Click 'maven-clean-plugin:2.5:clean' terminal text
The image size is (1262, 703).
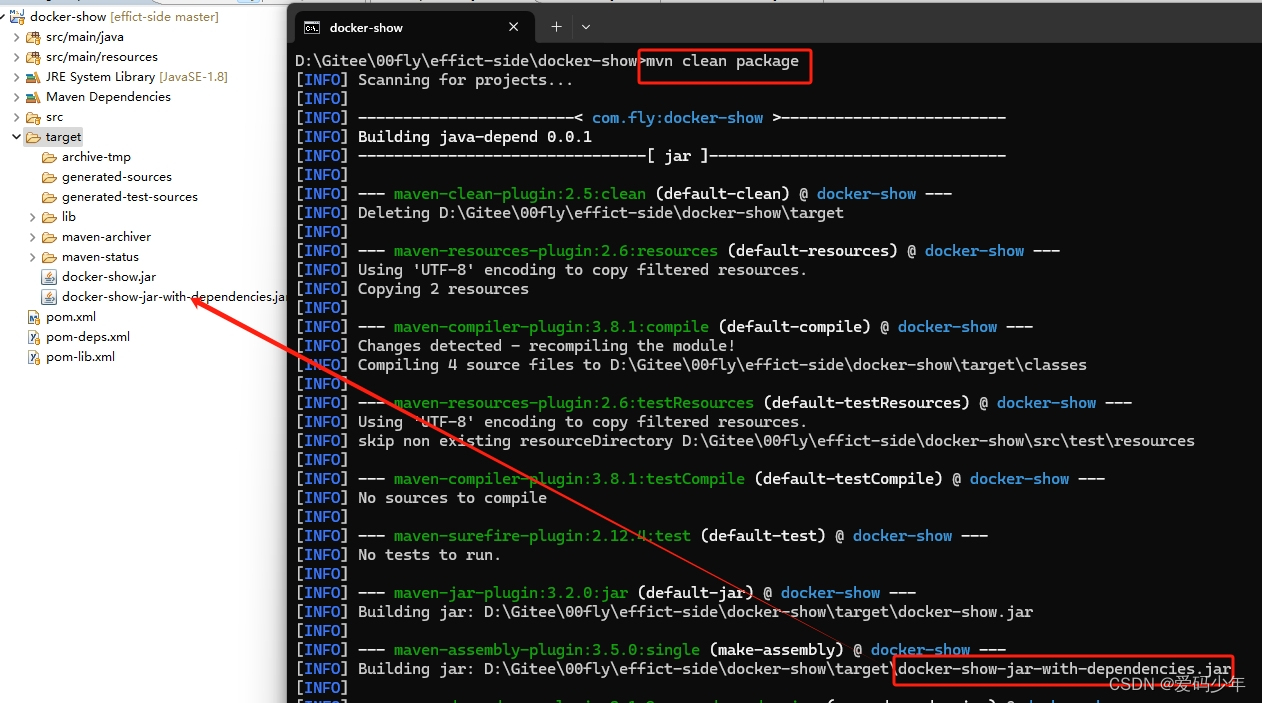click(x=520, y=194)
